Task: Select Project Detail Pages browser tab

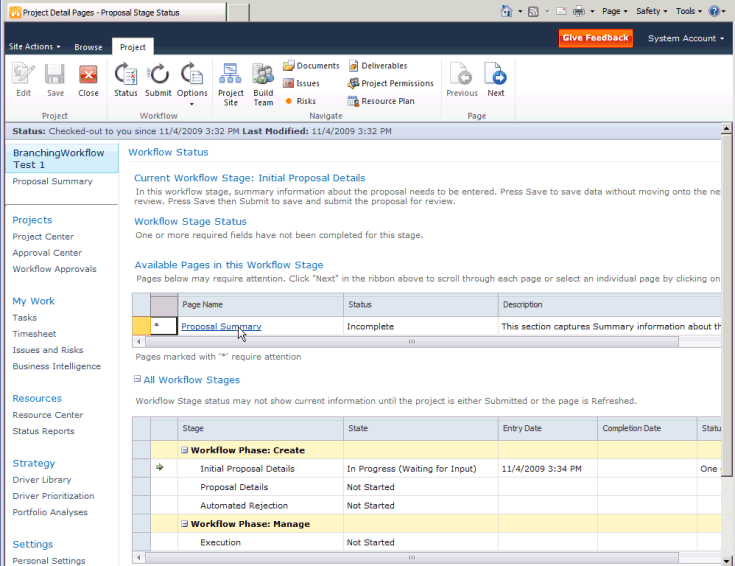Action: (x=117, y=12)
